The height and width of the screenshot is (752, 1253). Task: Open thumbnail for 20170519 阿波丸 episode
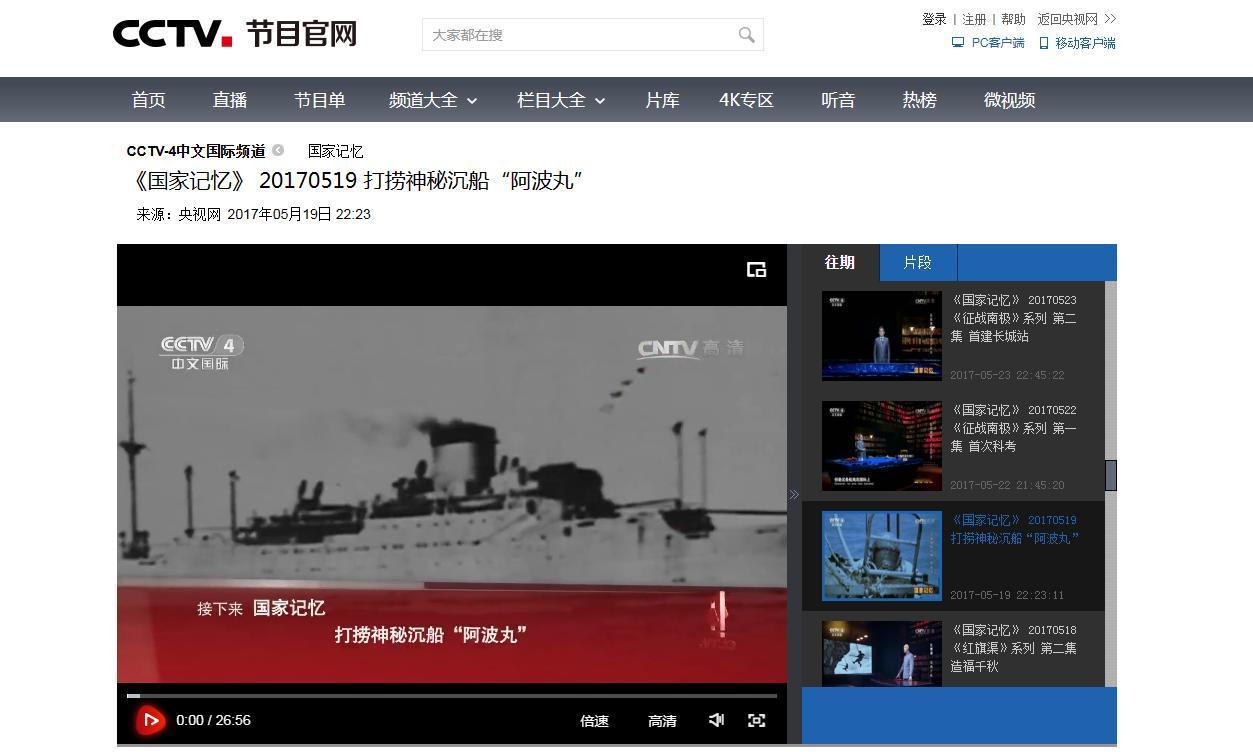[882, 556]
